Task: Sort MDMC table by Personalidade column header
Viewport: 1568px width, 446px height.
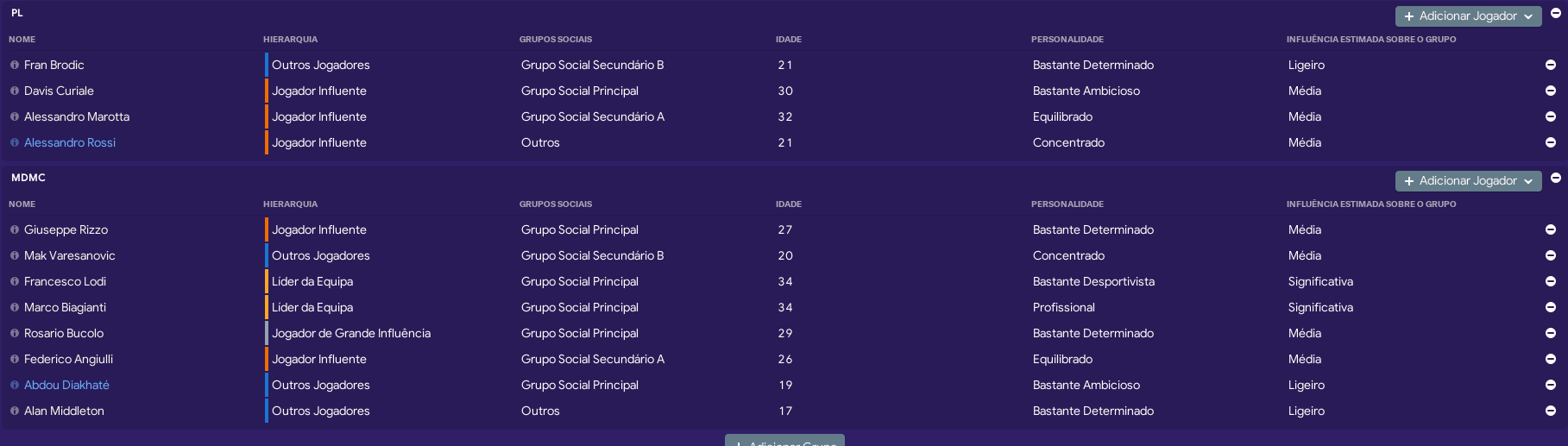Action: tap(1067, 204)
